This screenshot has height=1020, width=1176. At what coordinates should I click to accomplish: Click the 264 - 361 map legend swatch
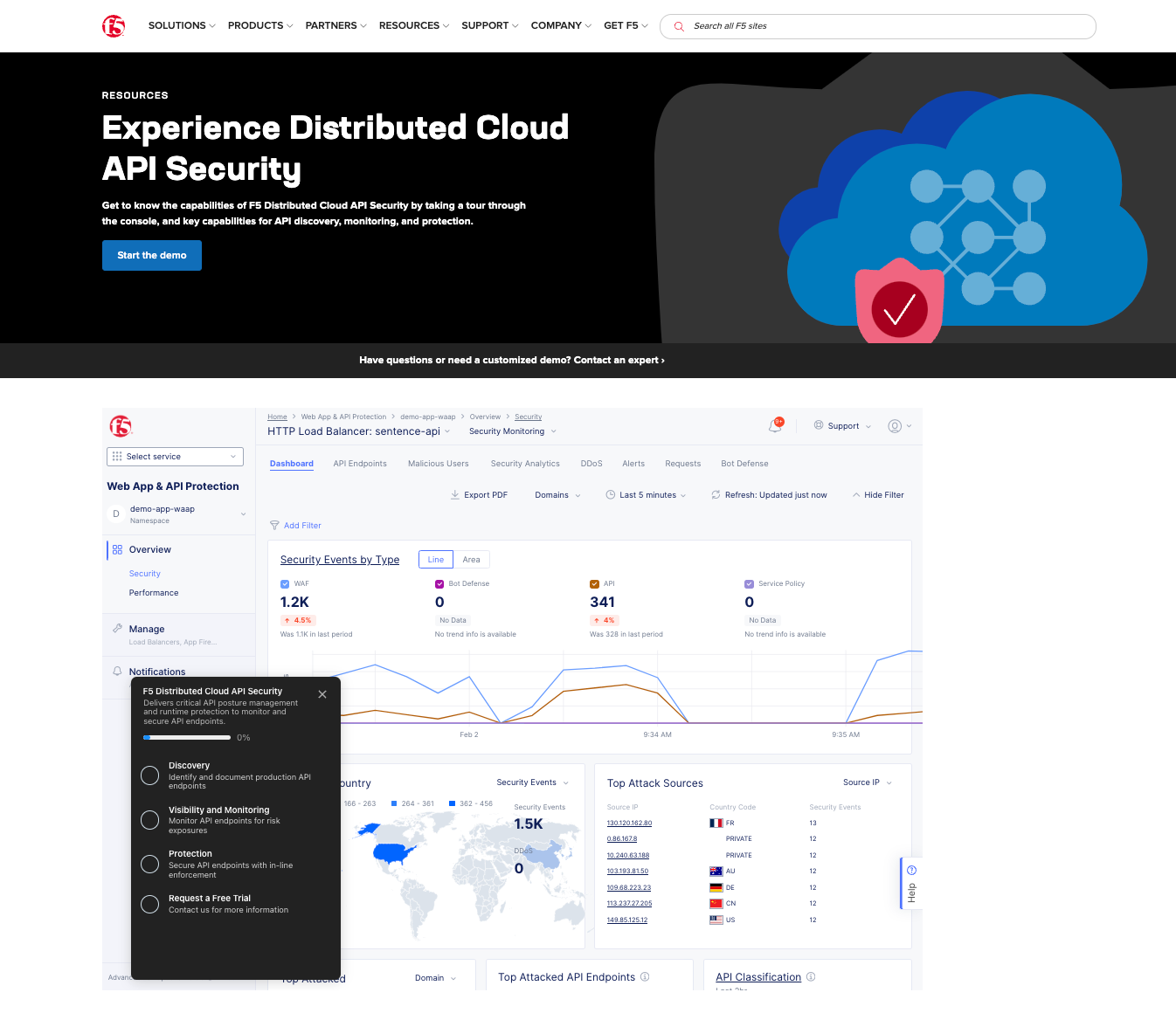coord(394,803)
